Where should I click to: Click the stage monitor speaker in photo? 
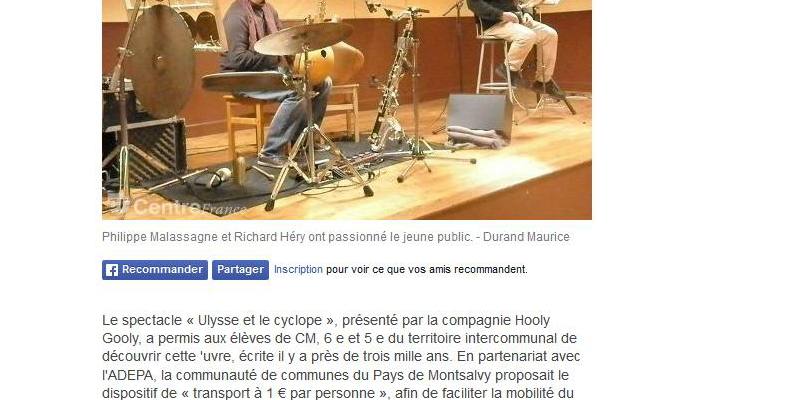pos(479,114)
